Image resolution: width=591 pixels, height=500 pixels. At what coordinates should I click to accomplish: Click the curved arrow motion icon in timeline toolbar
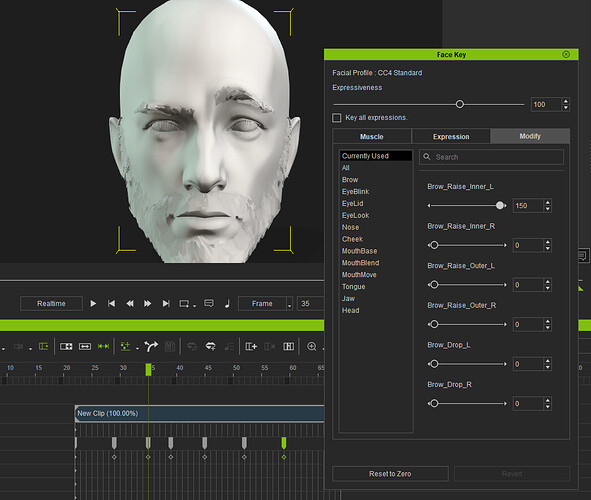[x=151, y=346]
